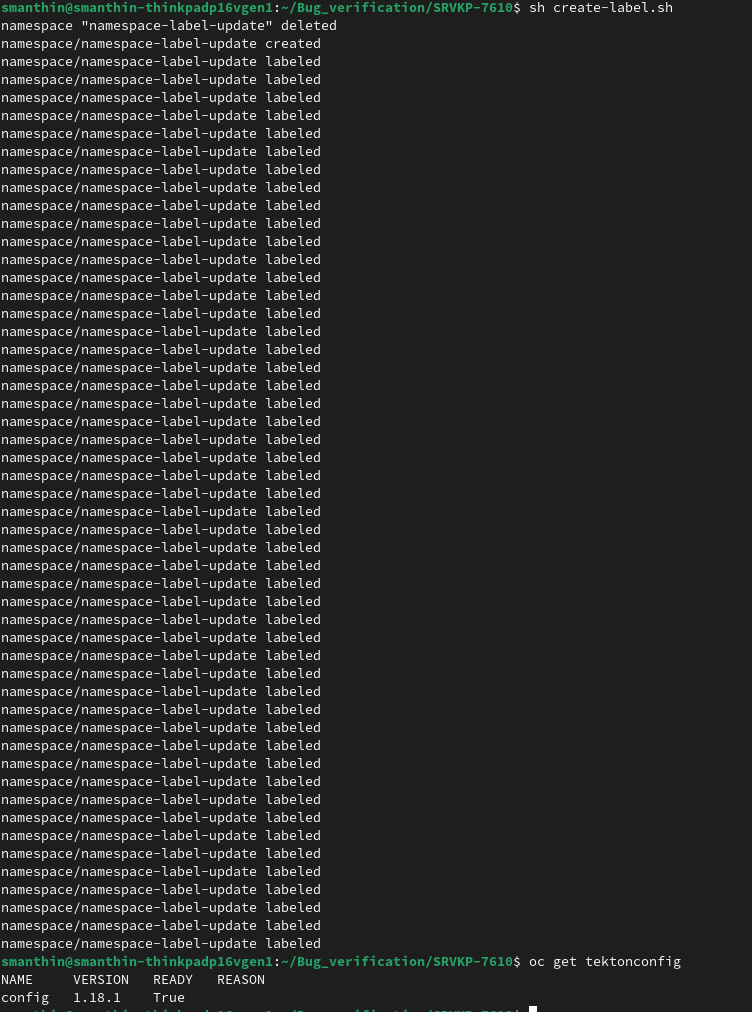Click the 'sh create-label.sh' command text
The height and width of the screenshot is (1012, 752).
click(x=600, y=8)
